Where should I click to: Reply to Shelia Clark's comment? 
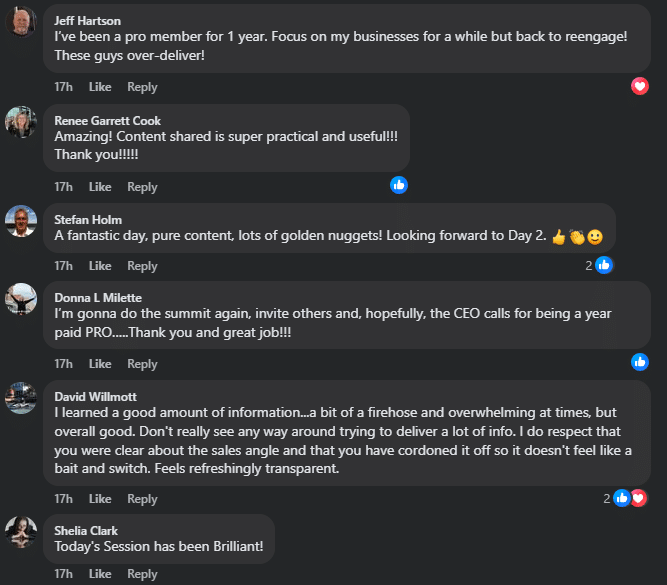click(x=142, y=574)
